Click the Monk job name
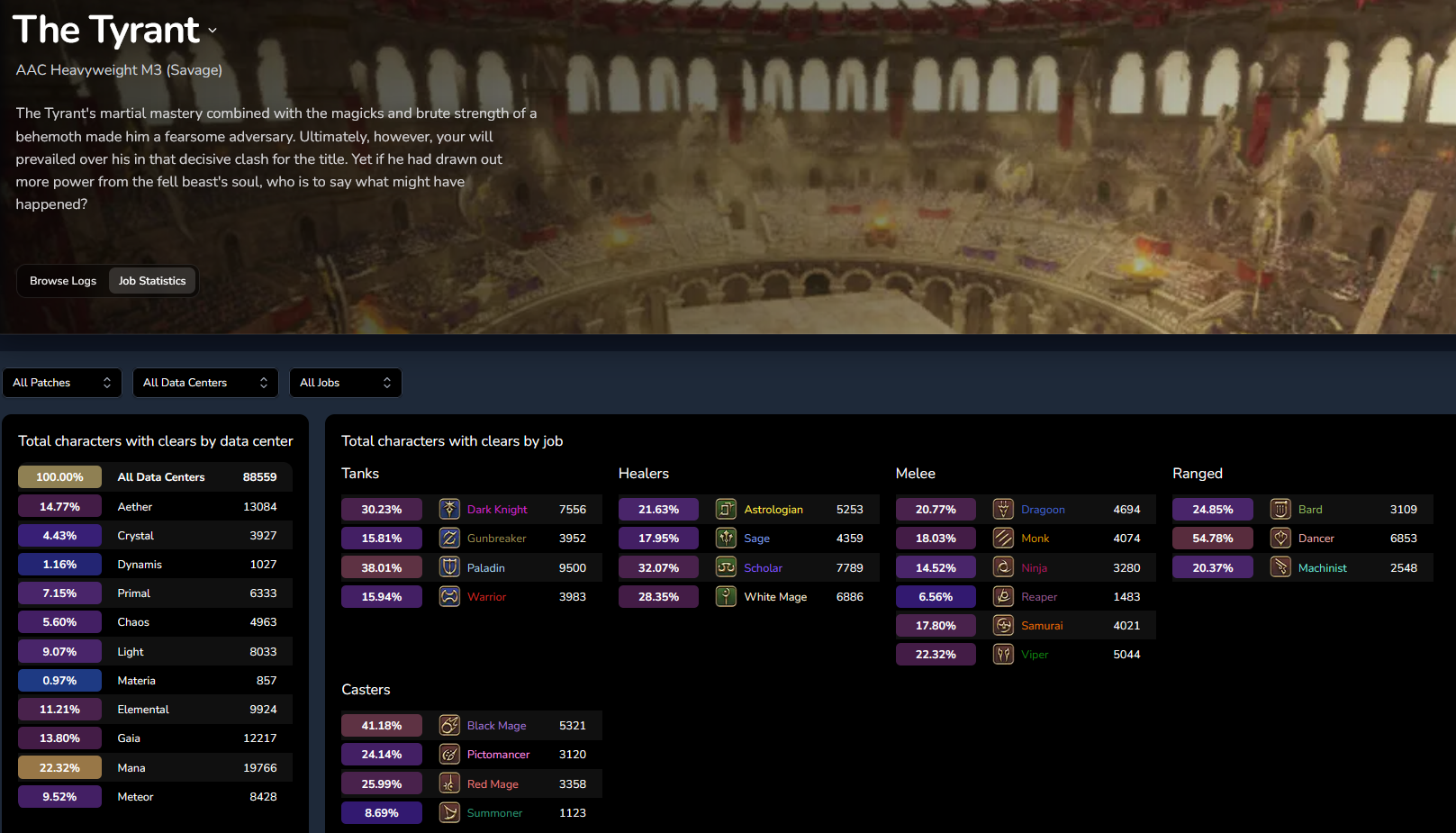1456x833 pixels. (x=1035, y=539)
